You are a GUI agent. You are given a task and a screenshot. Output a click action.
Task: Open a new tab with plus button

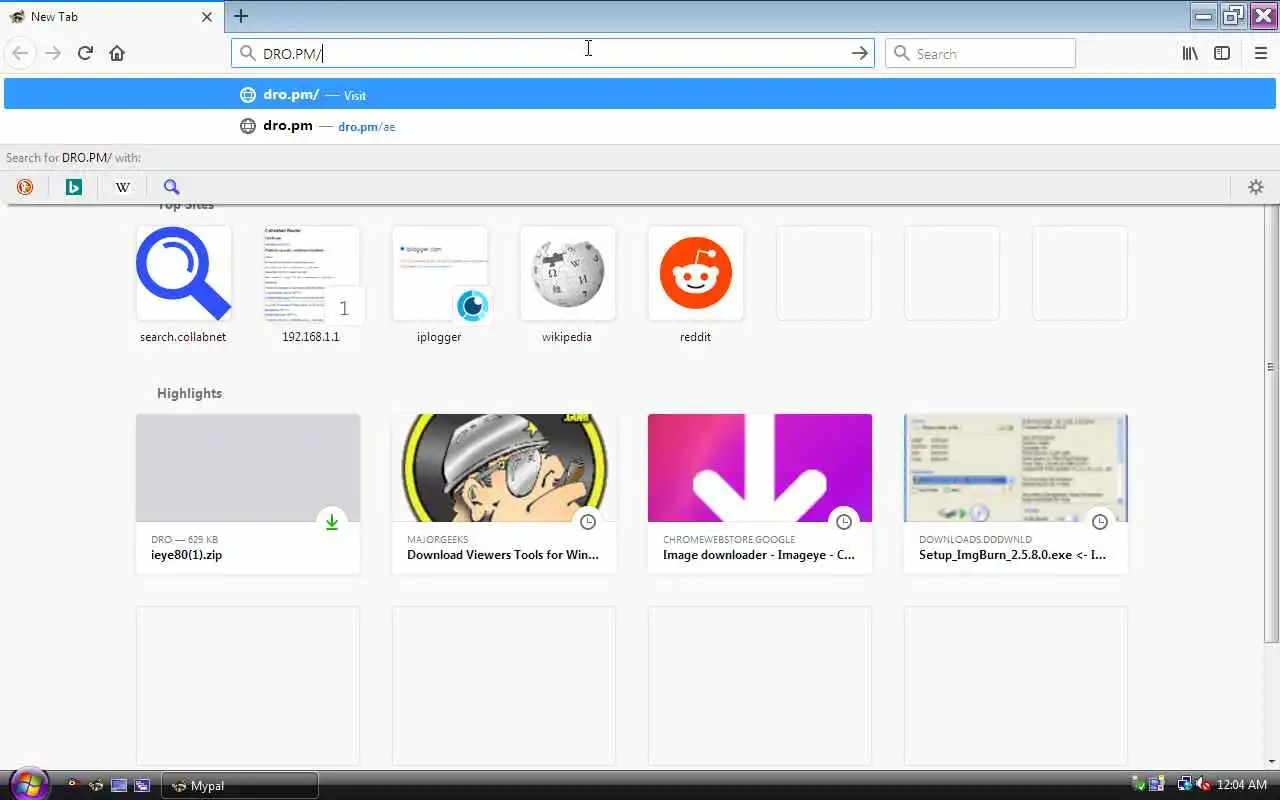point(240,16)
